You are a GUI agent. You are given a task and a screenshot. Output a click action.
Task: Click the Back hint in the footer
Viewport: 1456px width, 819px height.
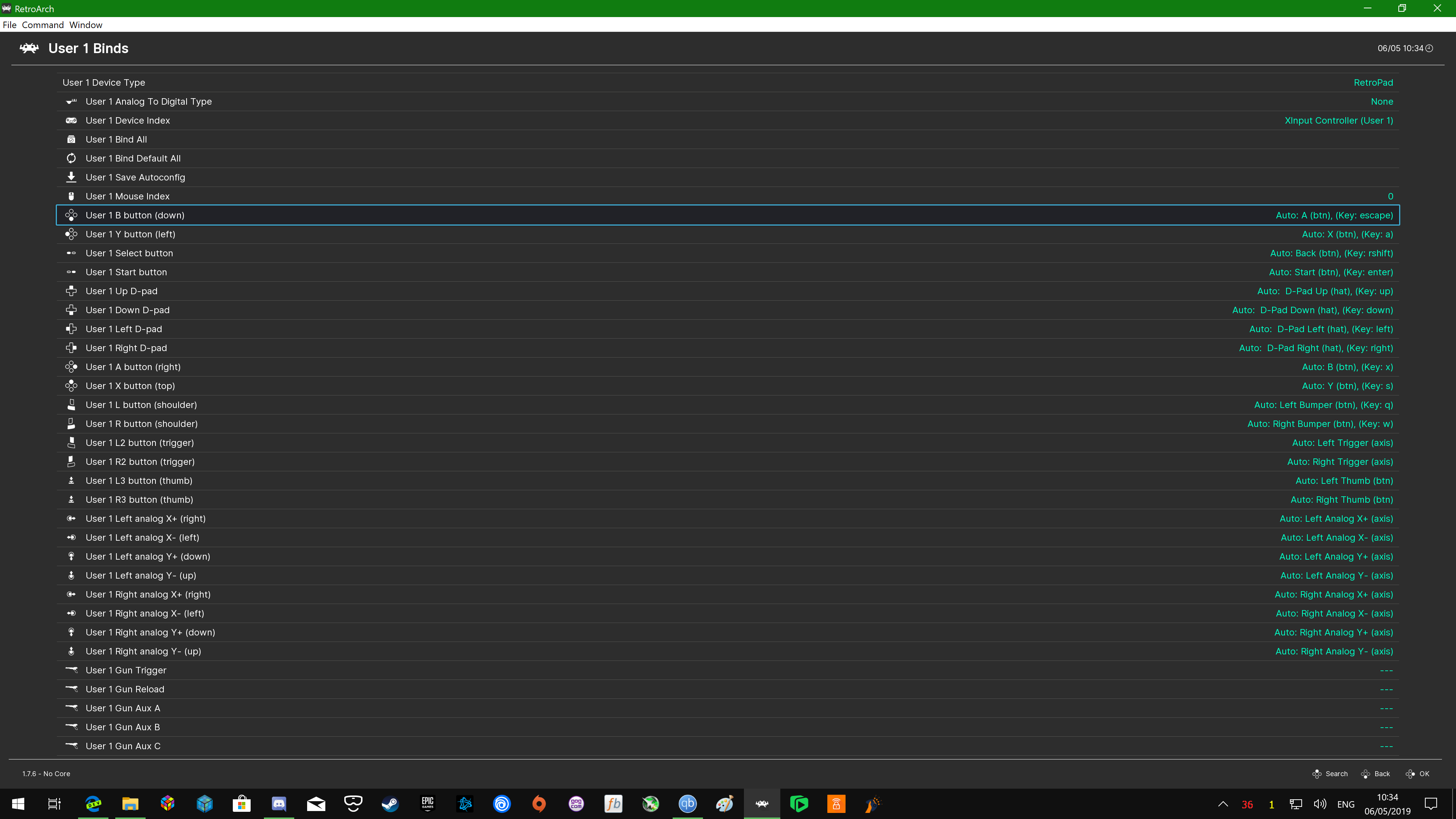coord(1375,774)
